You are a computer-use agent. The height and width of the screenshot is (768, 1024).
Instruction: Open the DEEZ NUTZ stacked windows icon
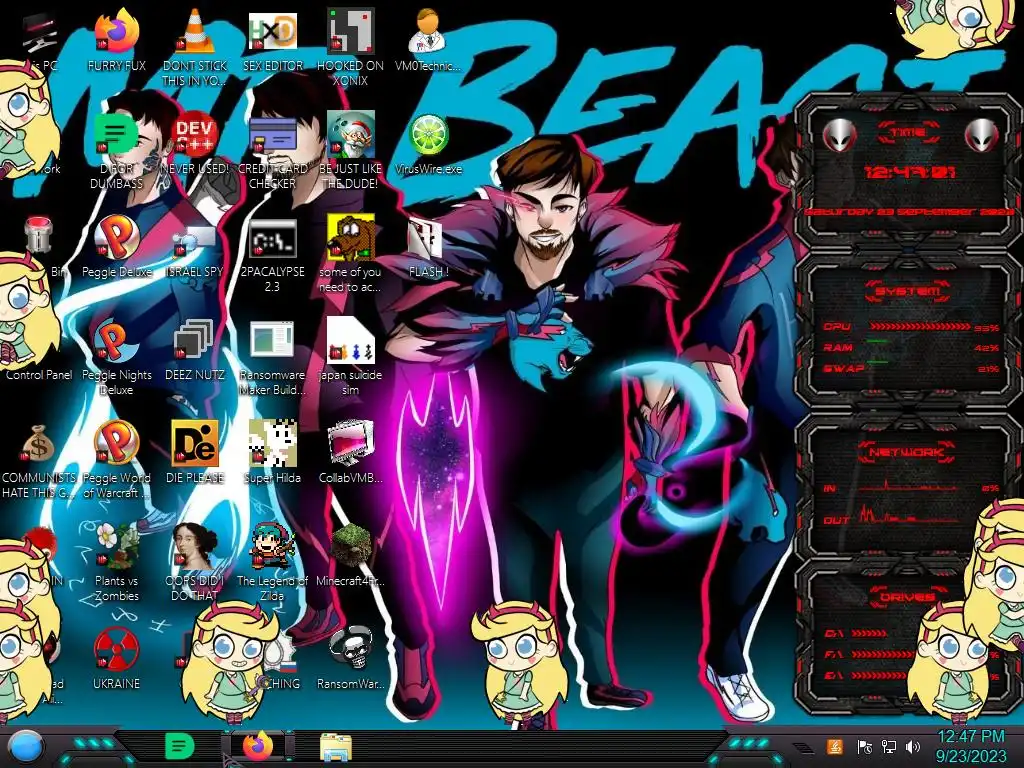point(193,339)
